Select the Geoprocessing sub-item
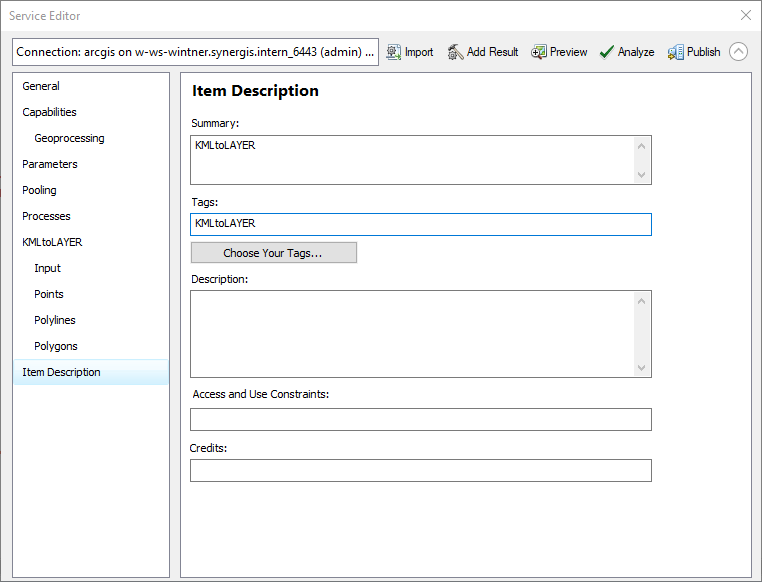 [69, 138]
